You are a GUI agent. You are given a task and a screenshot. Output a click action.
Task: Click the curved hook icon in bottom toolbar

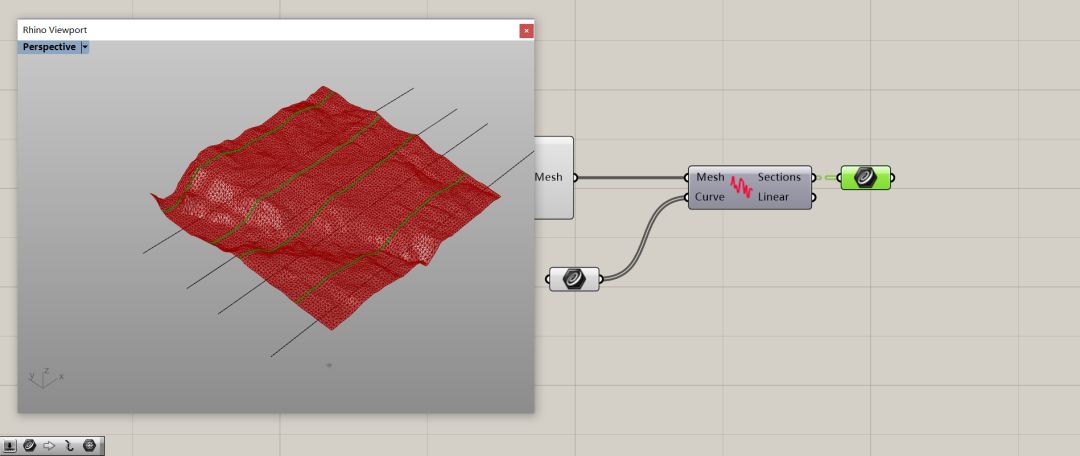tap(69, 446)
